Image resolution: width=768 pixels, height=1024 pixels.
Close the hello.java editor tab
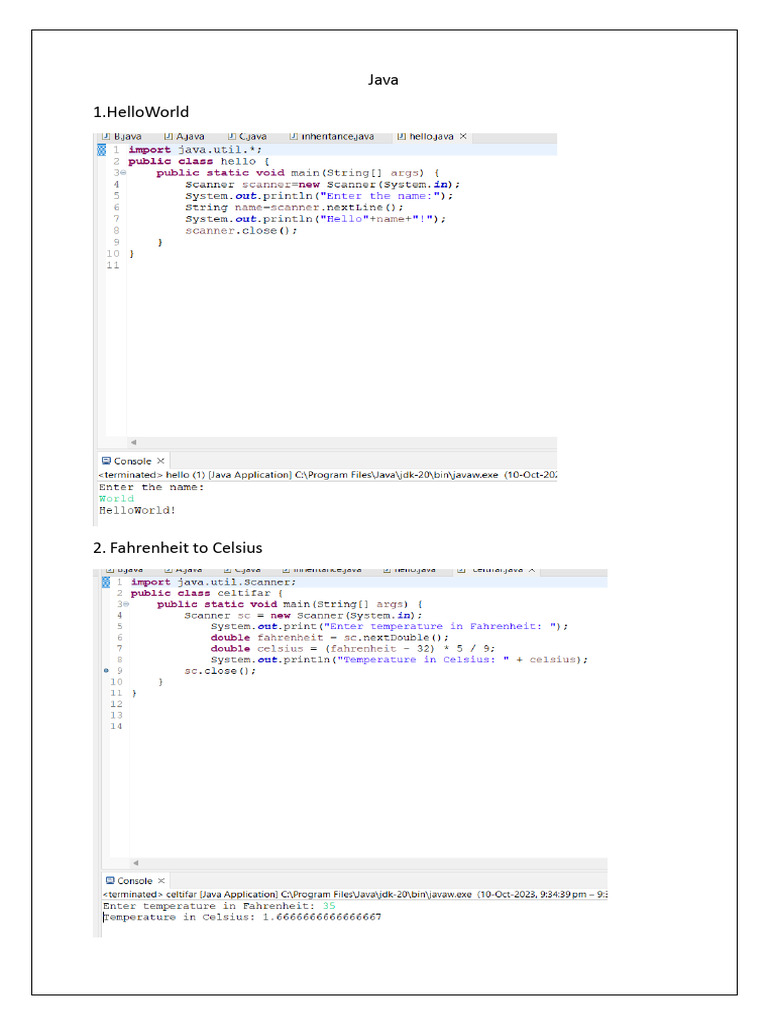(x=463, y=136)
